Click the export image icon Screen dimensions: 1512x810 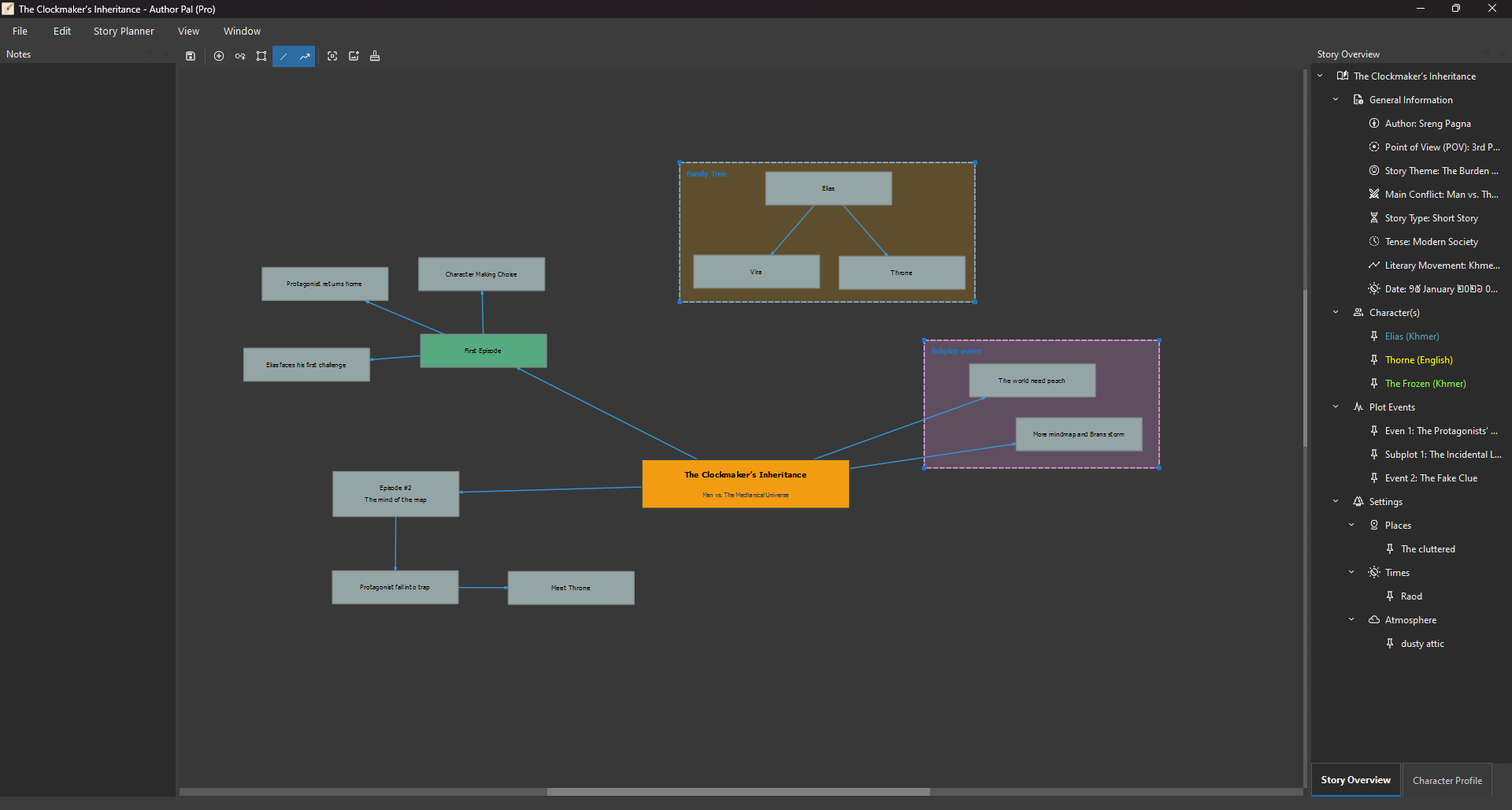(354, 56)
